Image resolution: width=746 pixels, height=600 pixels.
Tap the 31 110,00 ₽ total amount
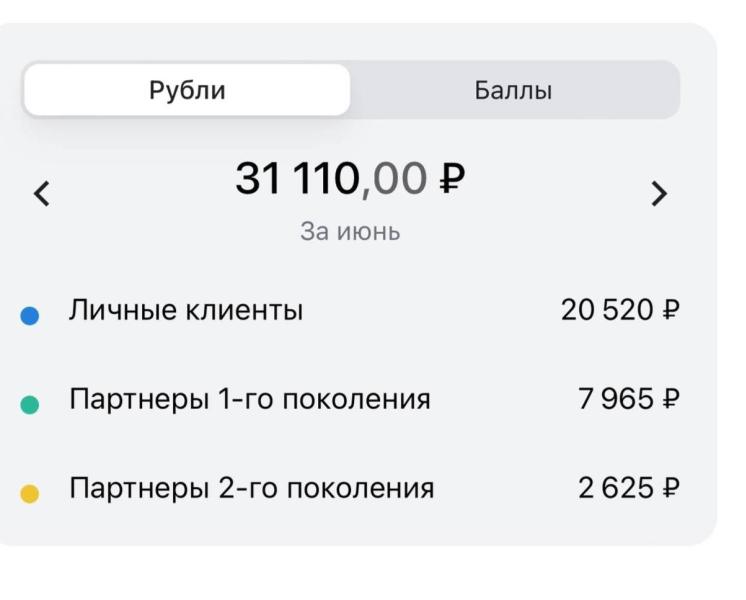click(x=350, y=179)
